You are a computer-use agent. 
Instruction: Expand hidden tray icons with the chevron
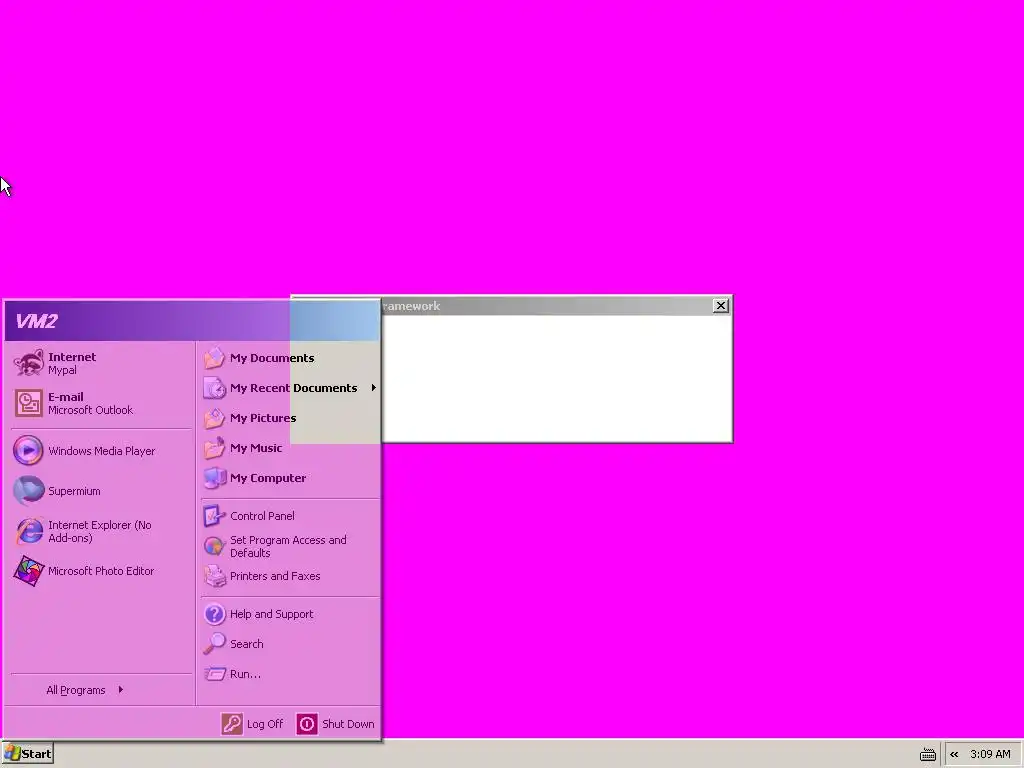pyautogui.click(x=954, y=754)
